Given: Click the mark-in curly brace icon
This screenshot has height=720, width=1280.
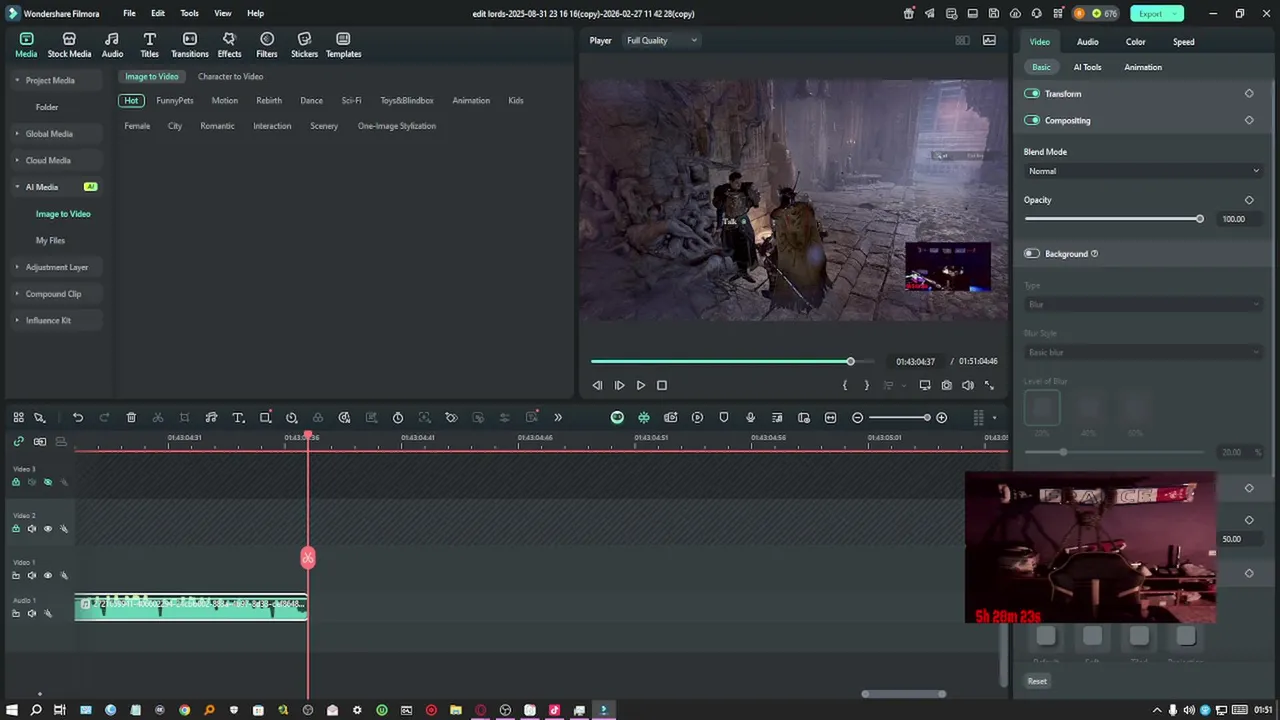Looking at the screenshot, I should click(845, 385).
